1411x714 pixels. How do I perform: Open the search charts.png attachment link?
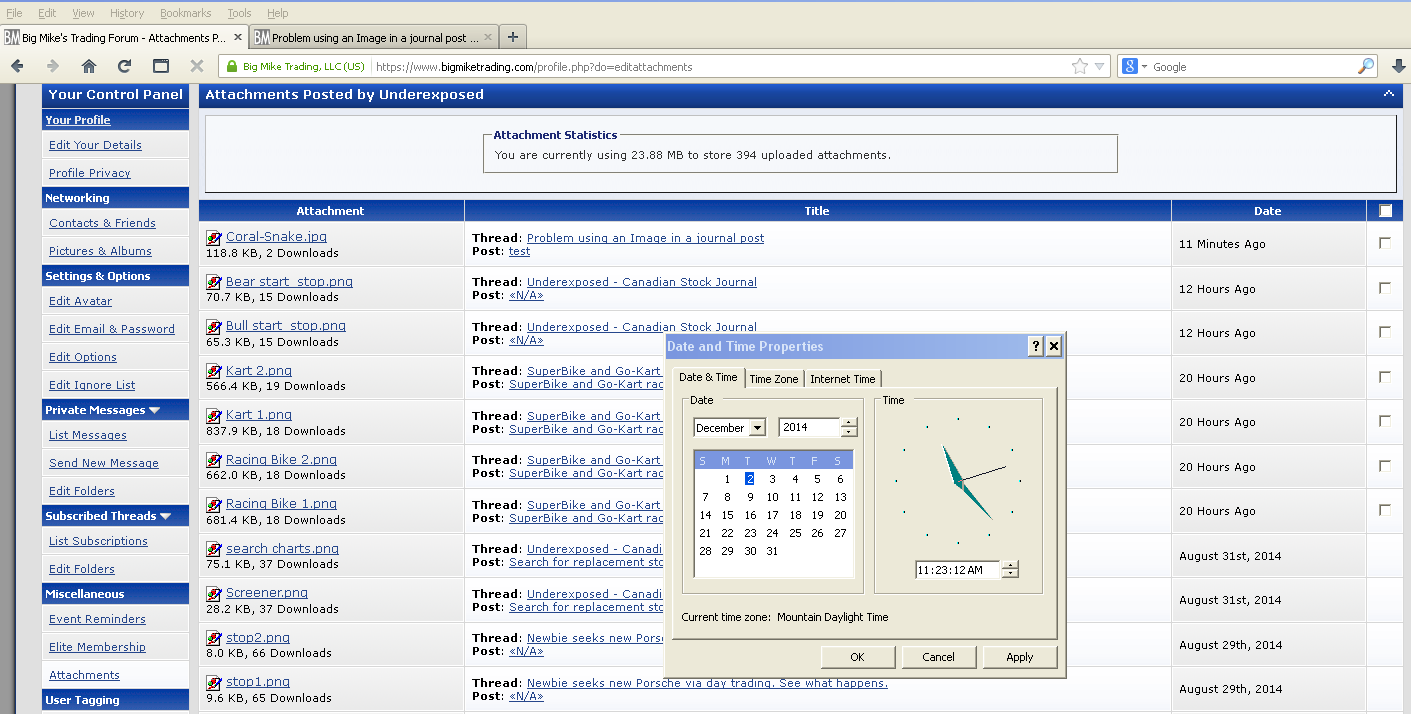(282, 548)
